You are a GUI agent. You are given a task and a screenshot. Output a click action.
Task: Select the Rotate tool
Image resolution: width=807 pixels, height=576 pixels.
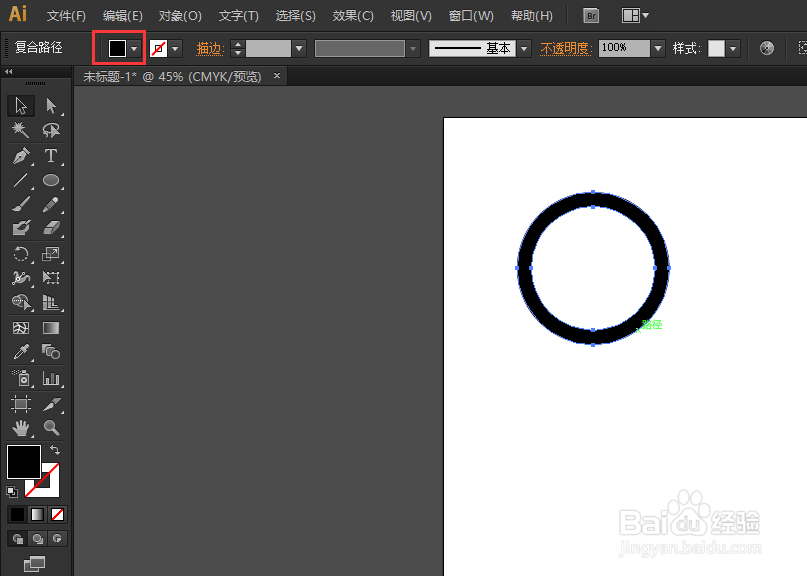coord(21,254)
